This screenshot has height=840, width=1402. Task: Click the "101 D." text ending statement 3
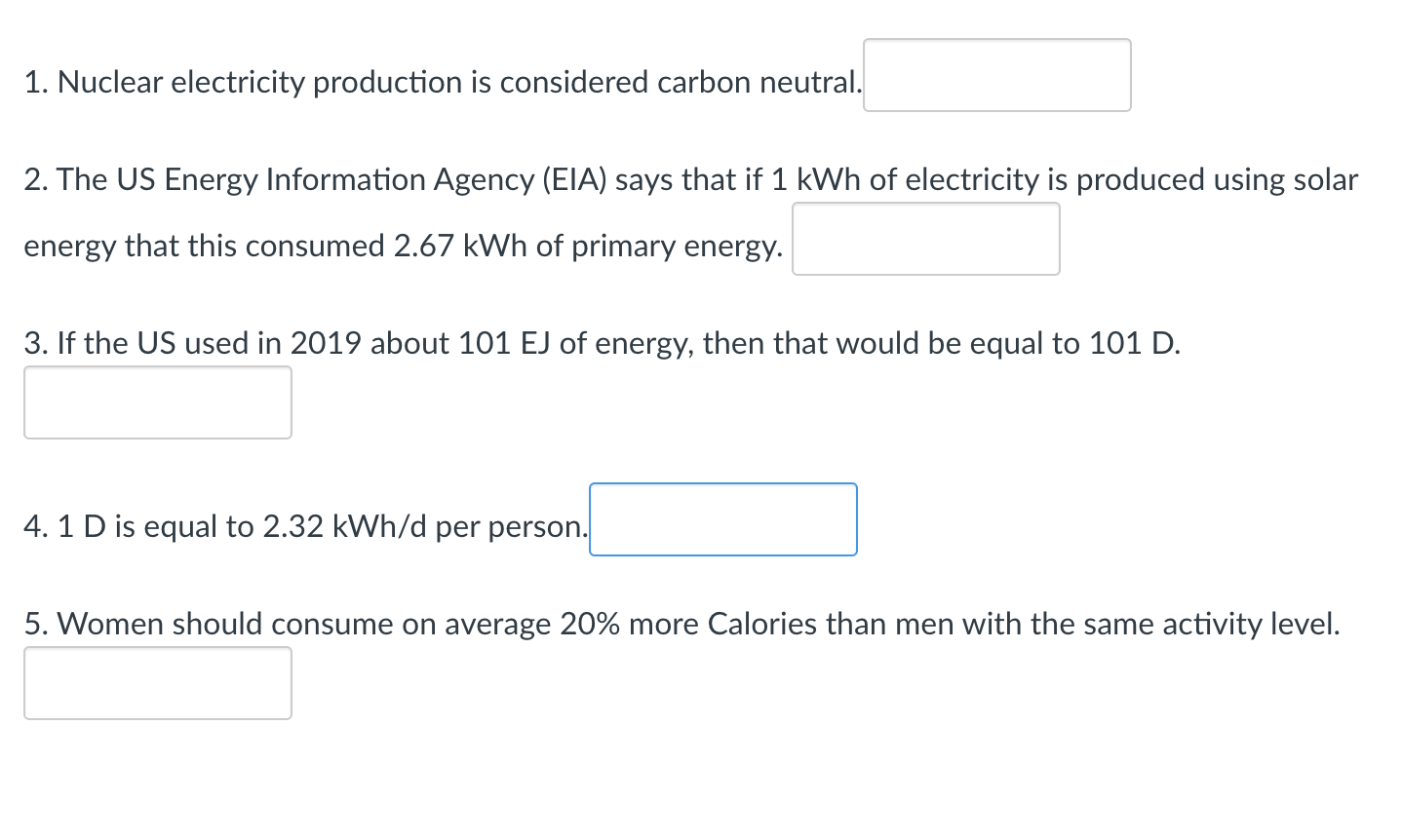click(1134, 344)
